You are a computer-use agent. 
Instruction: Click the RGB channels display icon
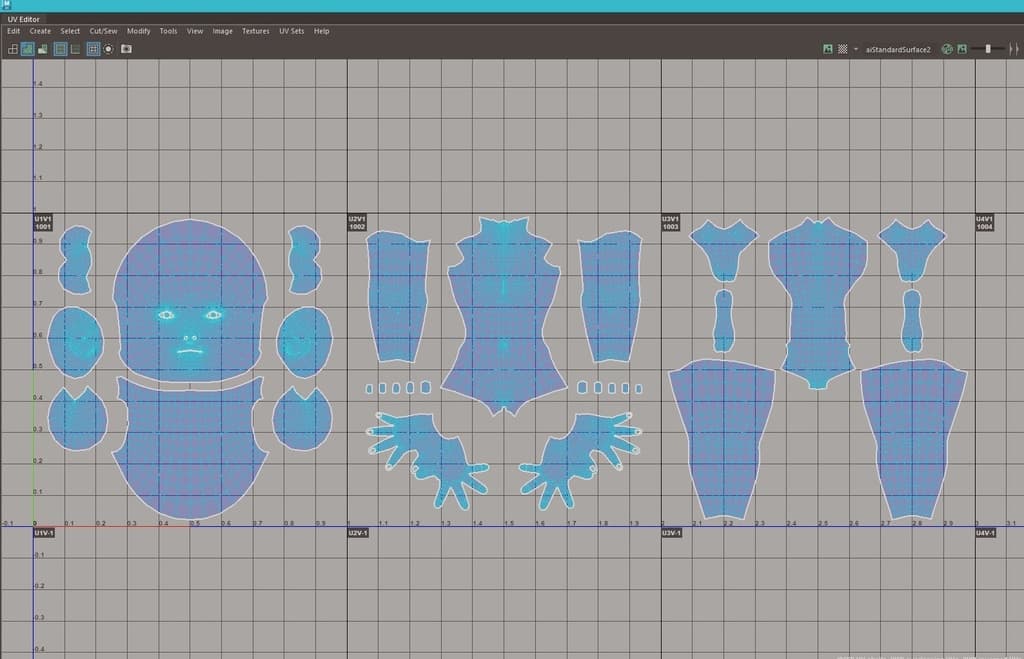pyautogui.click(x=947, y=49)
